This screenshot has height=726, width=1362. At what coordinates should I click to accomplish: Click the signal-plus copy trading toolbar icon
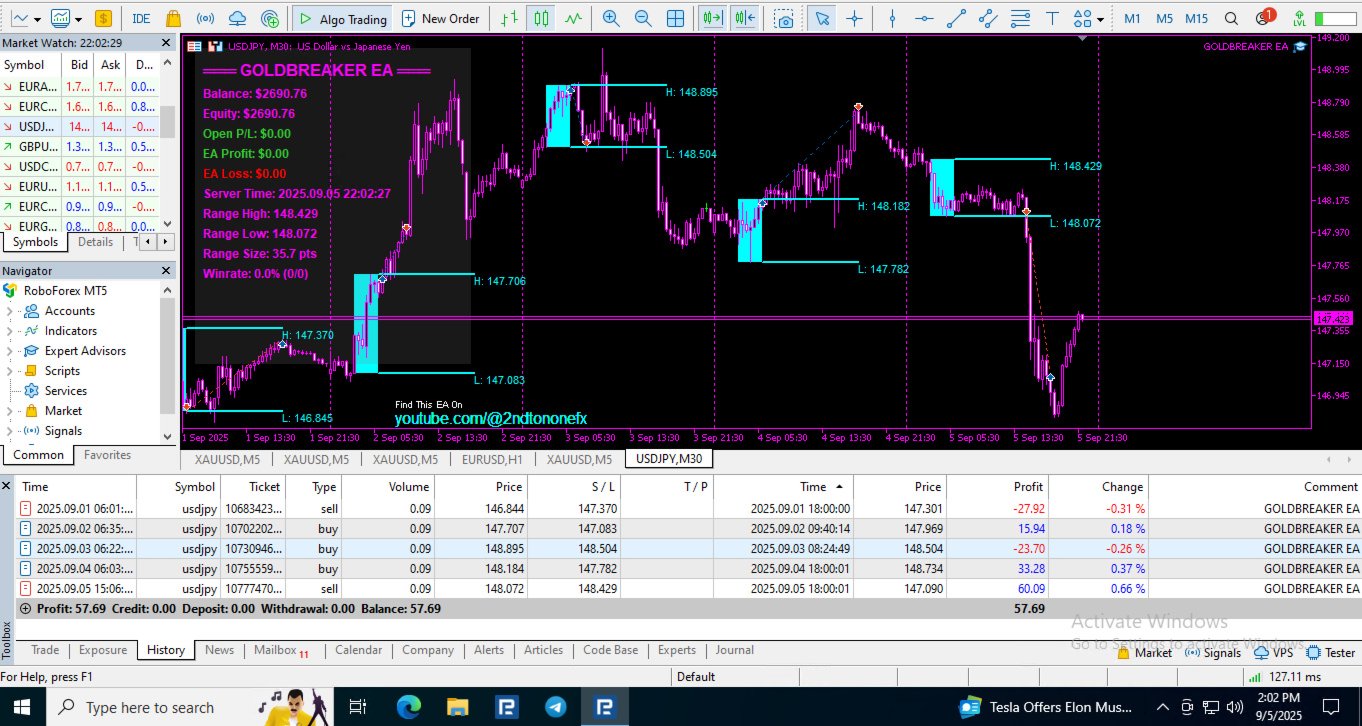[x=269, y=18]
